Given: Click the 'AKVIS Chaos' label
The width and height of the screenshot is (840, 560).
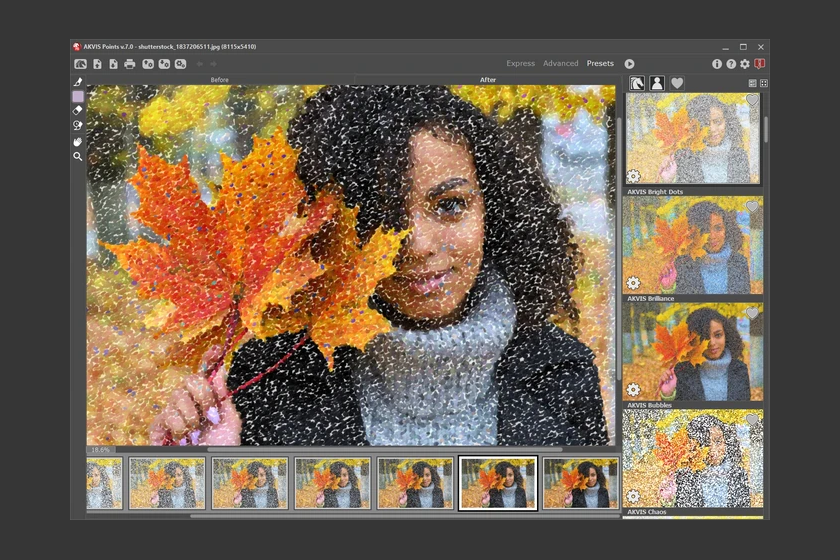Looking at the screenshot, I should 647,512.
